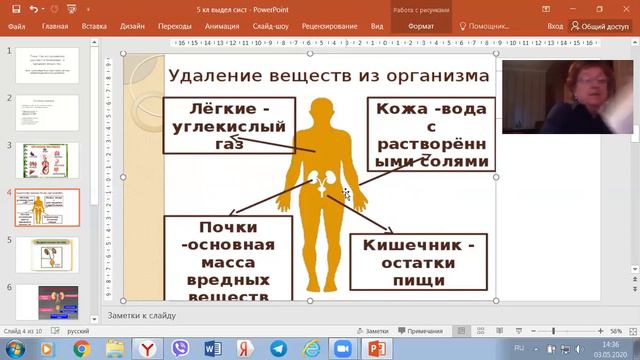The image size is (640, 360).
Task: Switch to Normal view icon
Action: [x=461, y=331]
